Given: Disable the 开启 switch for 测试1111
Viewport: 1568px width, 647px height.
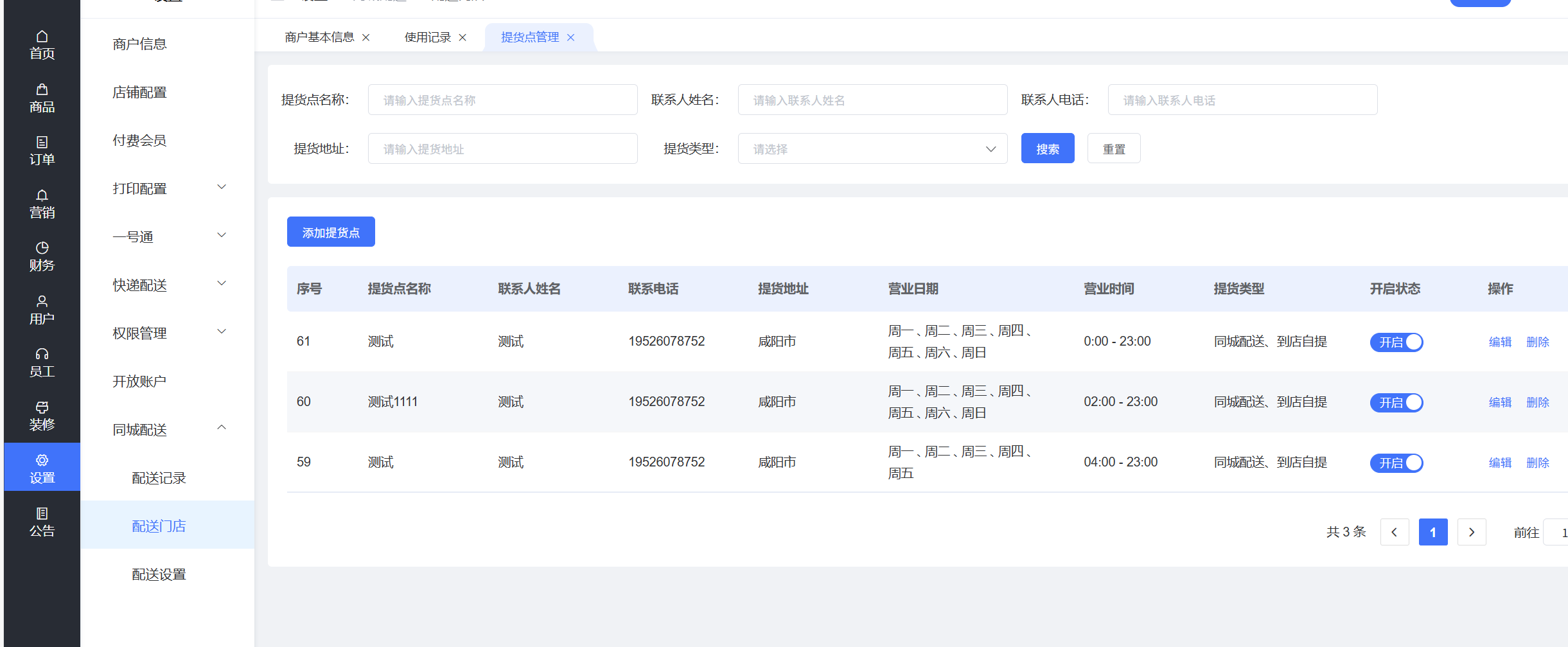Looking at the screenshot, I should (1396, 402).
